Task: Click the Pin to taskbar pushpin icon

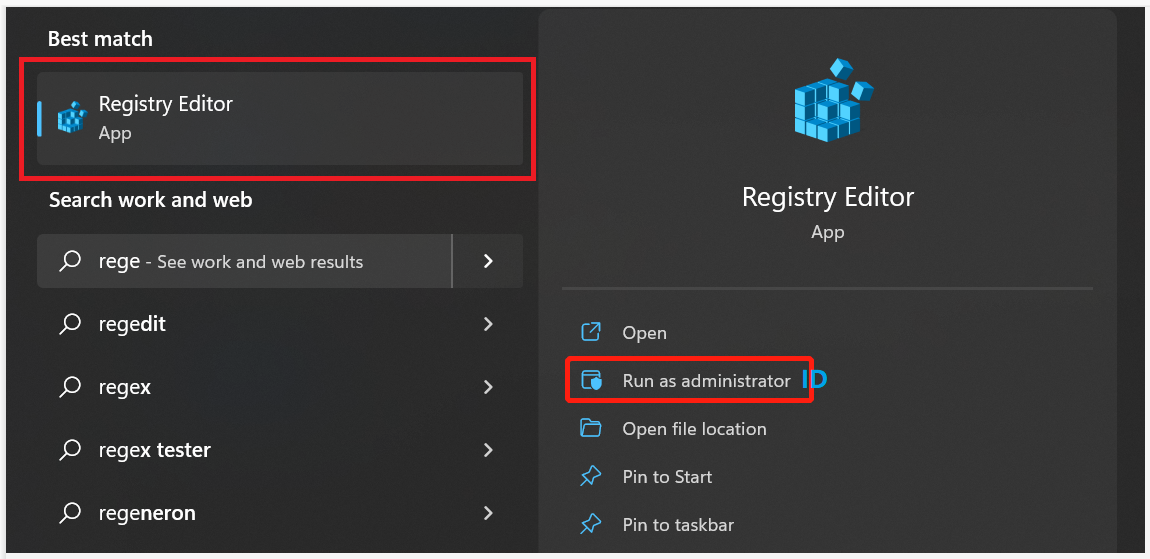Action: pos(591,525)
